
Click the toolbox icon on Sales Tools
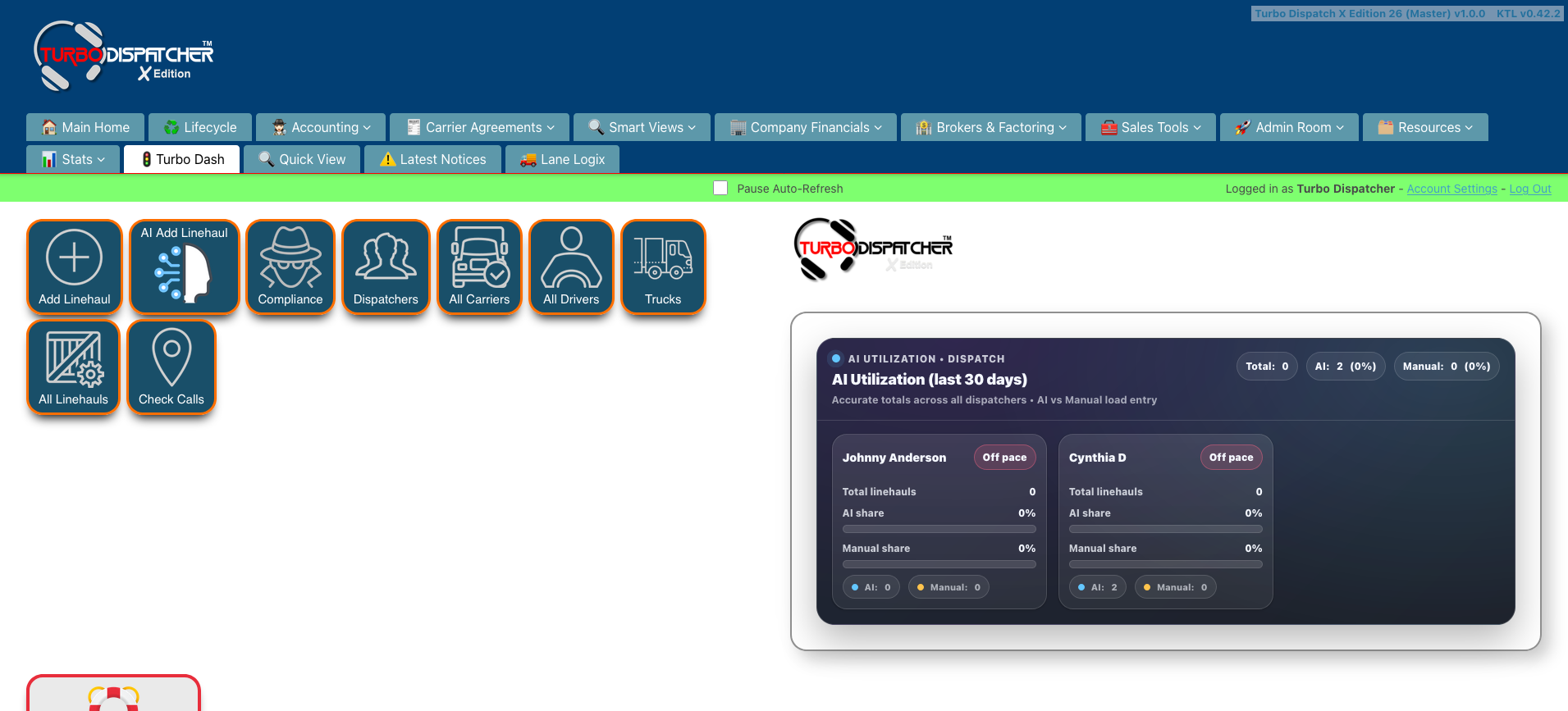tap(1109, 127)
